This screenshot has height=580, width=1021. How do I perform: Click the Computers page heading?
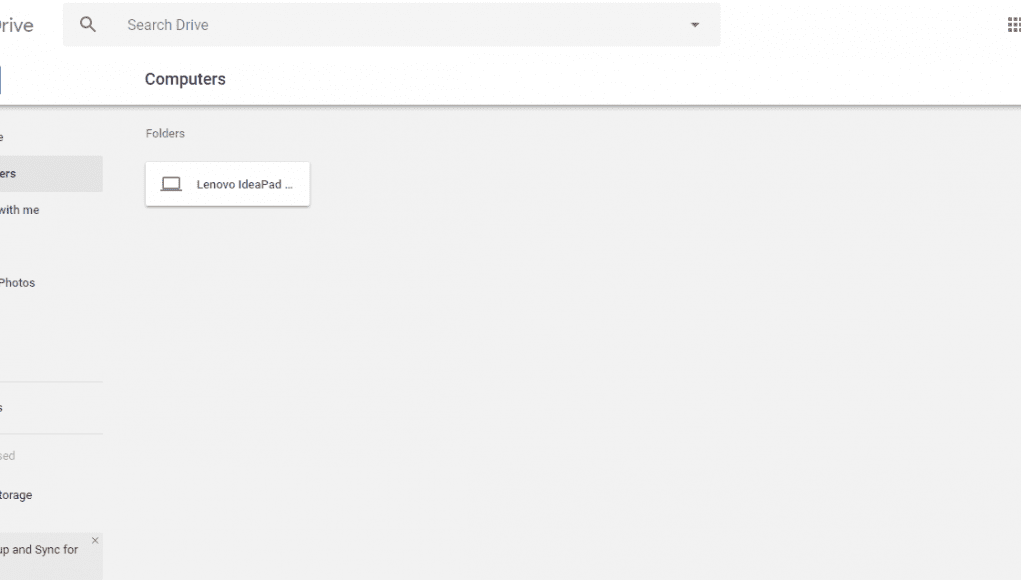[x=185, y=79]
